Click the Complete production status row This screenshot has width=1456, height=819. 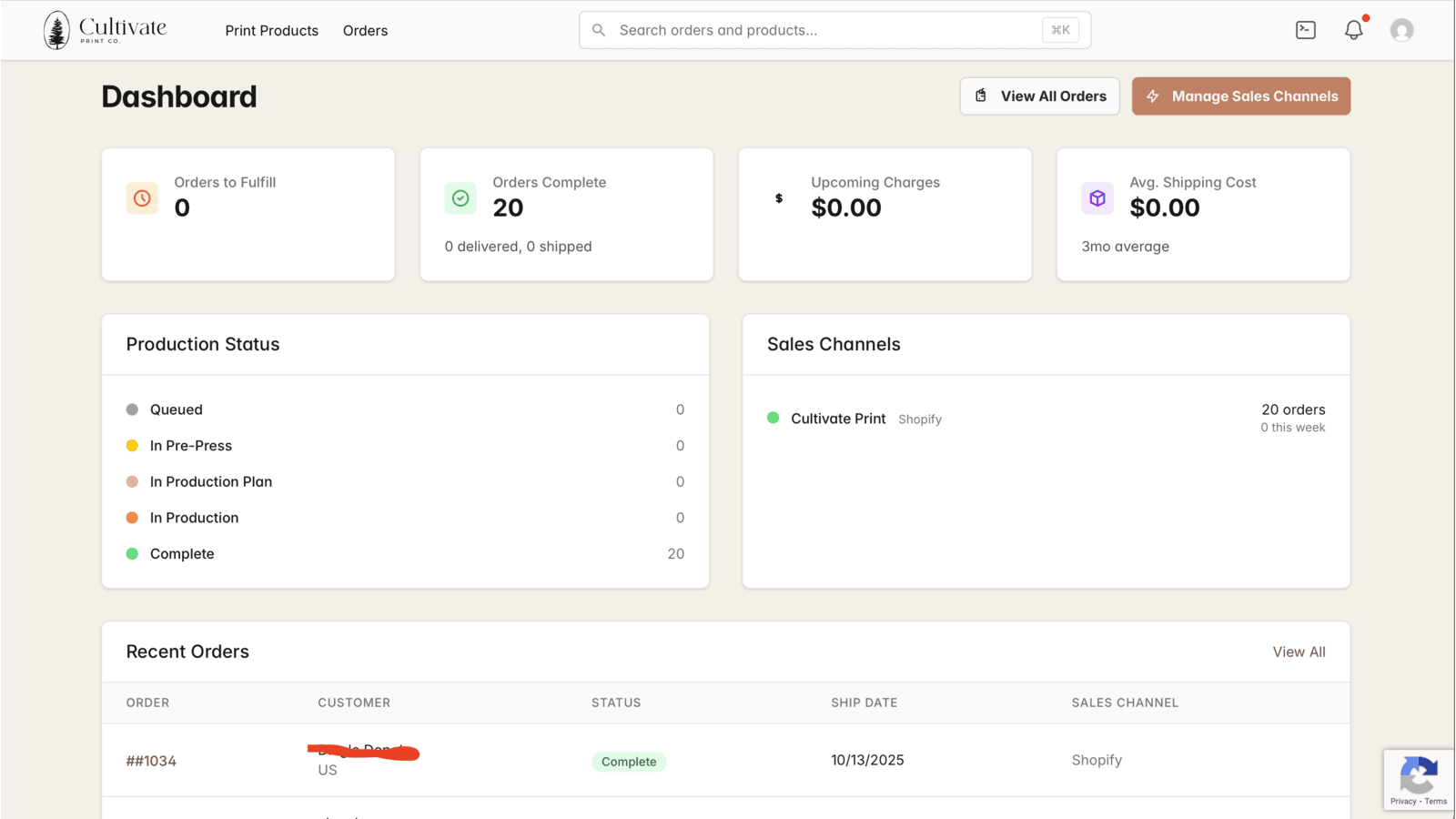(405, 553)
